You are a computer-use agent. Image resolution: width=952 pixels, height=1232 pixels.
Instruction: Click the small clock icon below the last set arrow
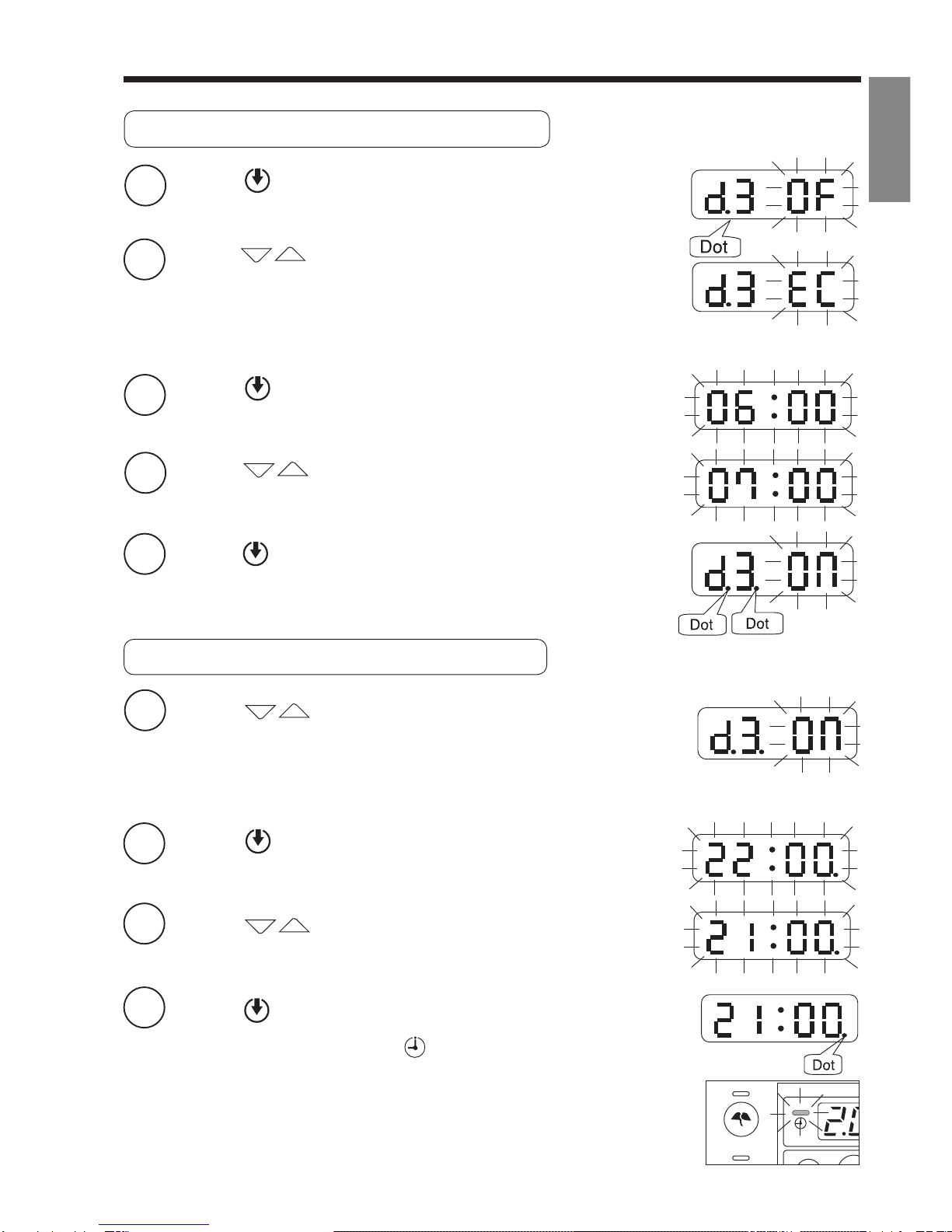[x=415, y=1047]
